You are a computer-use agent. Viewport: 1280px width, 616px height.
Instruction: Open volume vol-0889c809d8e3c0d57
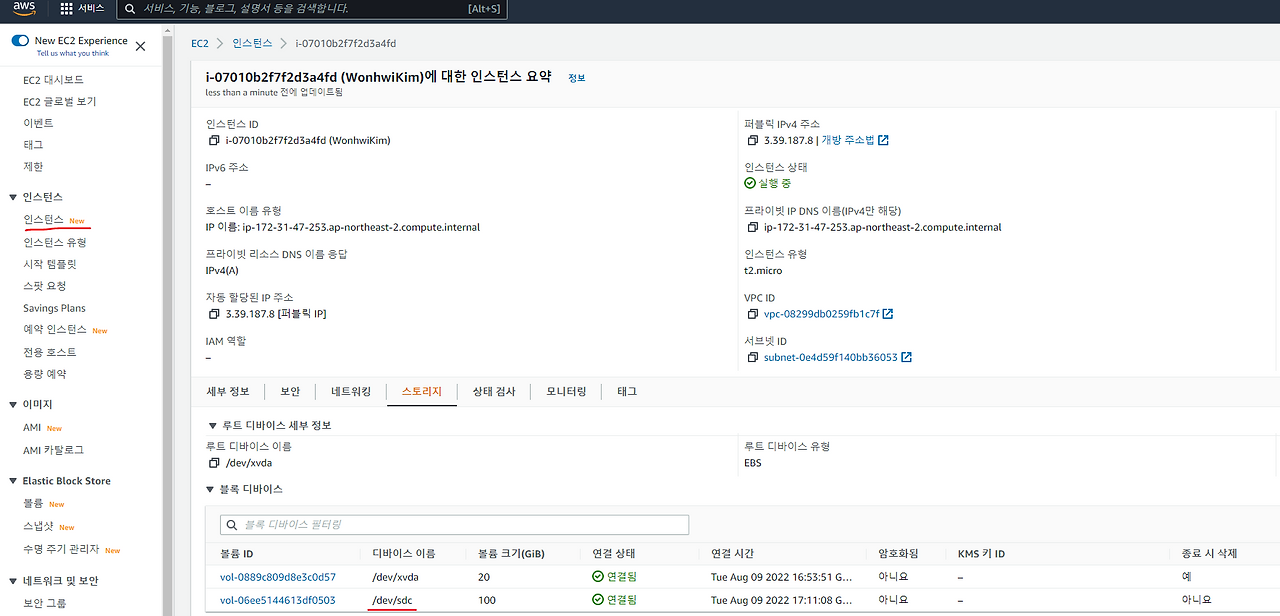coord(278,577)
